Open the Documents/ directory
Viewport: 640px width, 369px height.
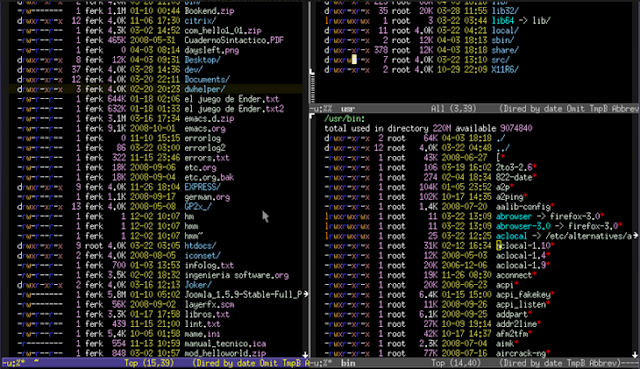(x=207, y=80)
